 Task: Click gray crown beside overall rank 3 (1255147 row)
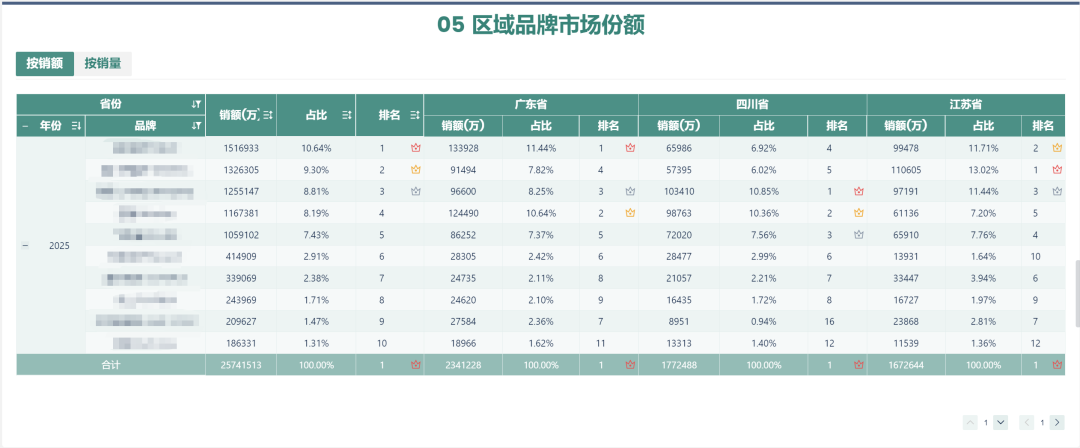[415, 192]
